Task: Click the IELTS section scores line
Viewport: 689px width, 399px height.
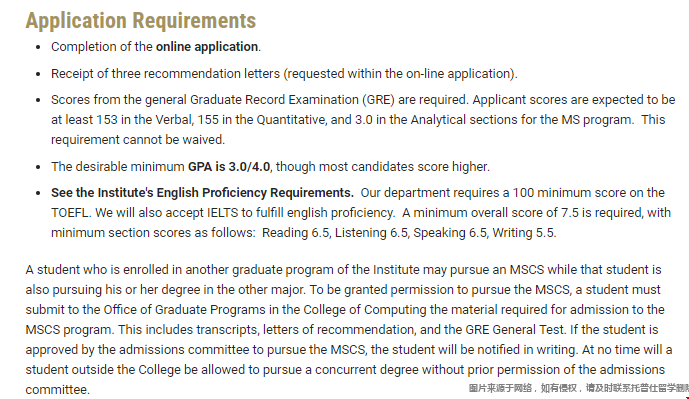Action: pos(304,232)
